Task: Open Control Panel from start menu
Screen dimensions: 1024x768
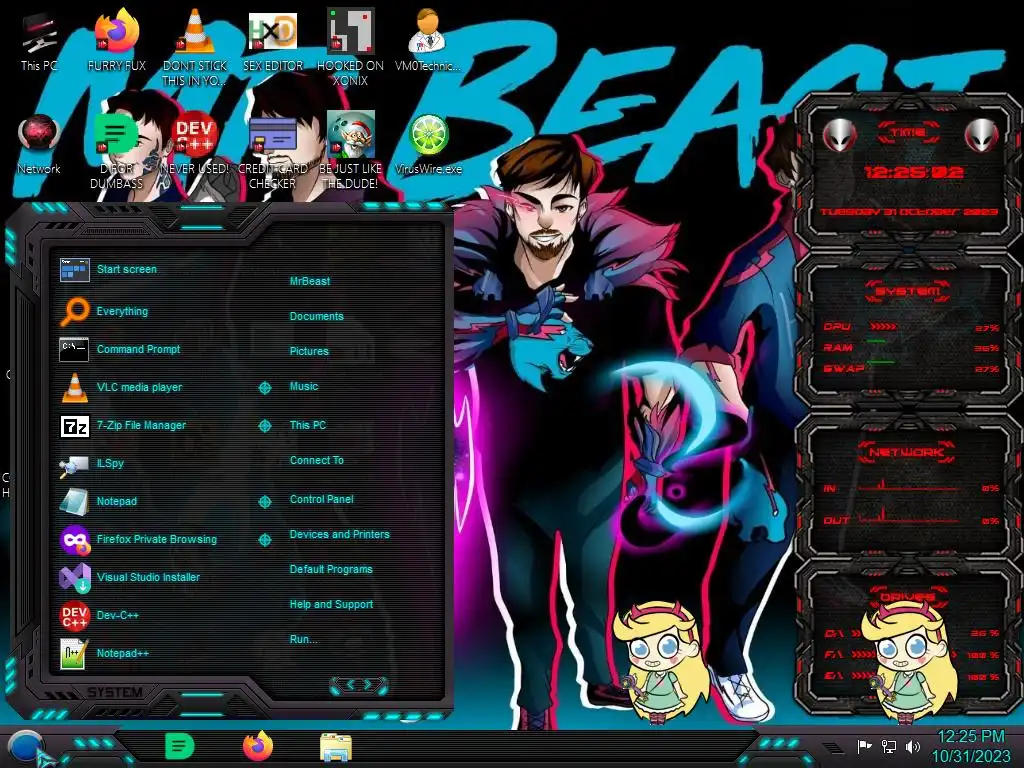Action: click(321, 499)
